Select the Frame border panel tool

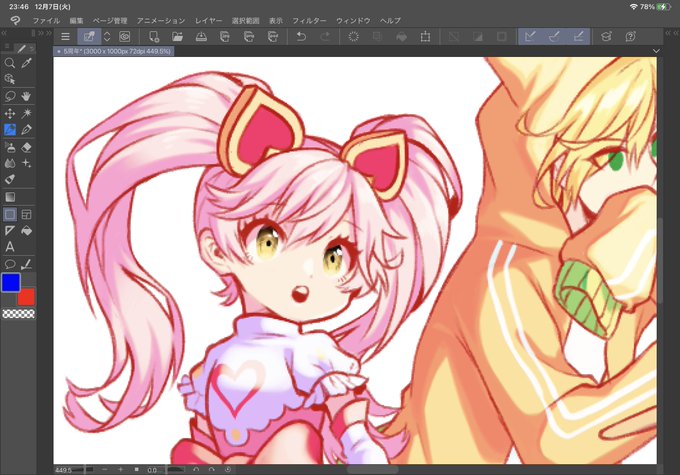click(26, 214)
